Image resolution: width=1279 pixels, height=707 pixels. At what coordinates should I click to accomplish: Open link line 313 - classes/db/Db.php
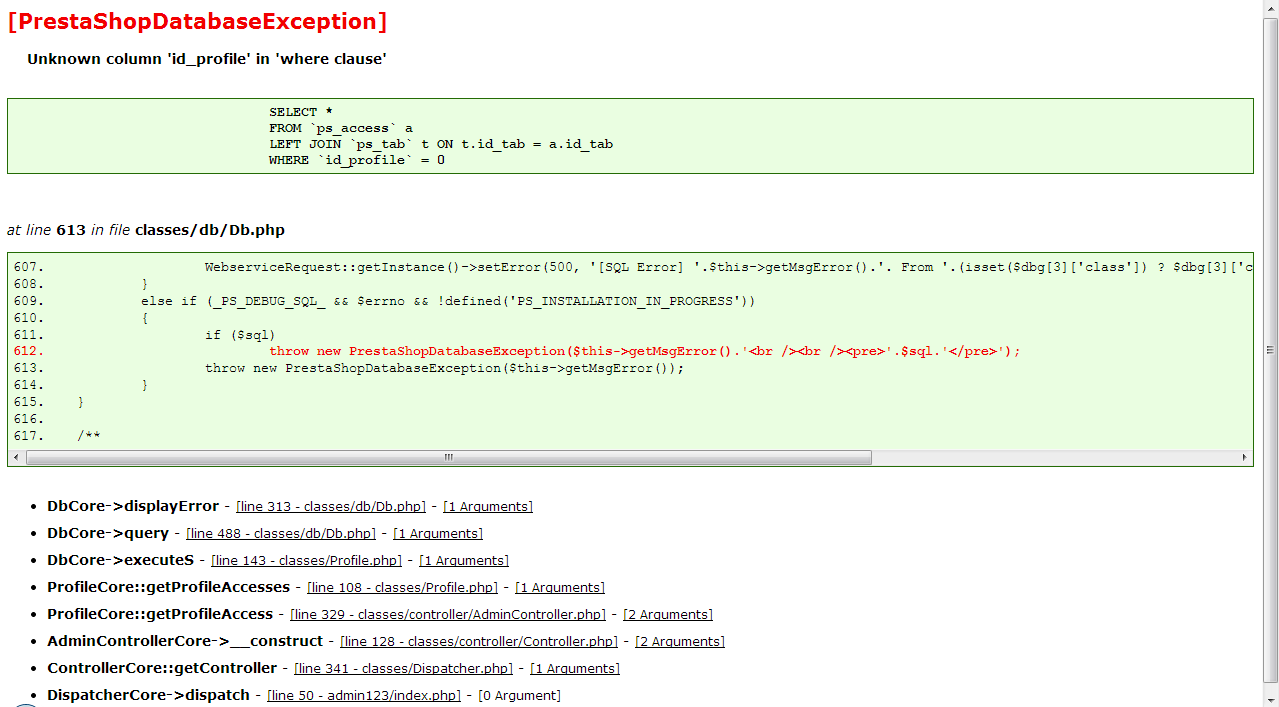pyautogui.click(x=331, y=507)
